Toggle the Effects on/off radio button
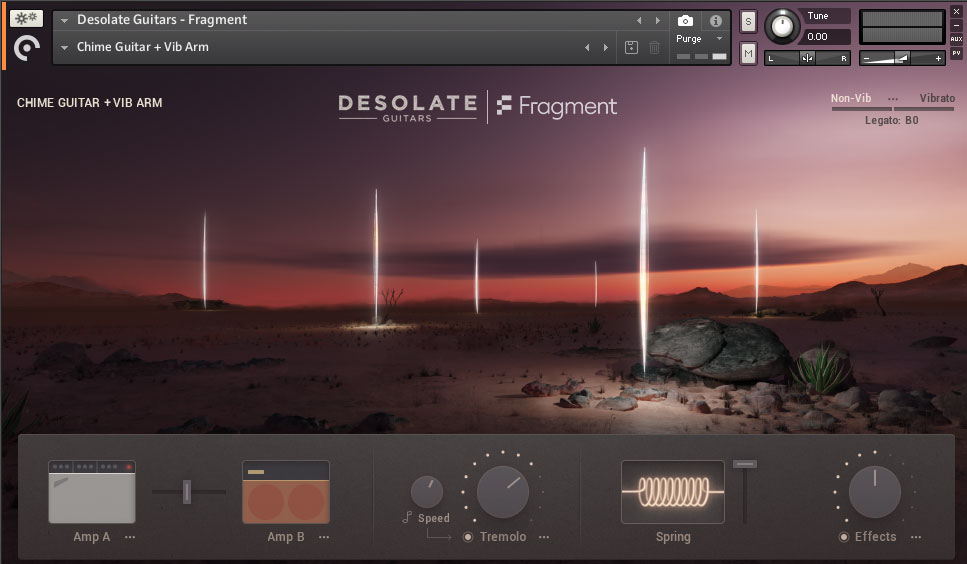Viewport: 967px width, 564px height. [x=844, y=537]
